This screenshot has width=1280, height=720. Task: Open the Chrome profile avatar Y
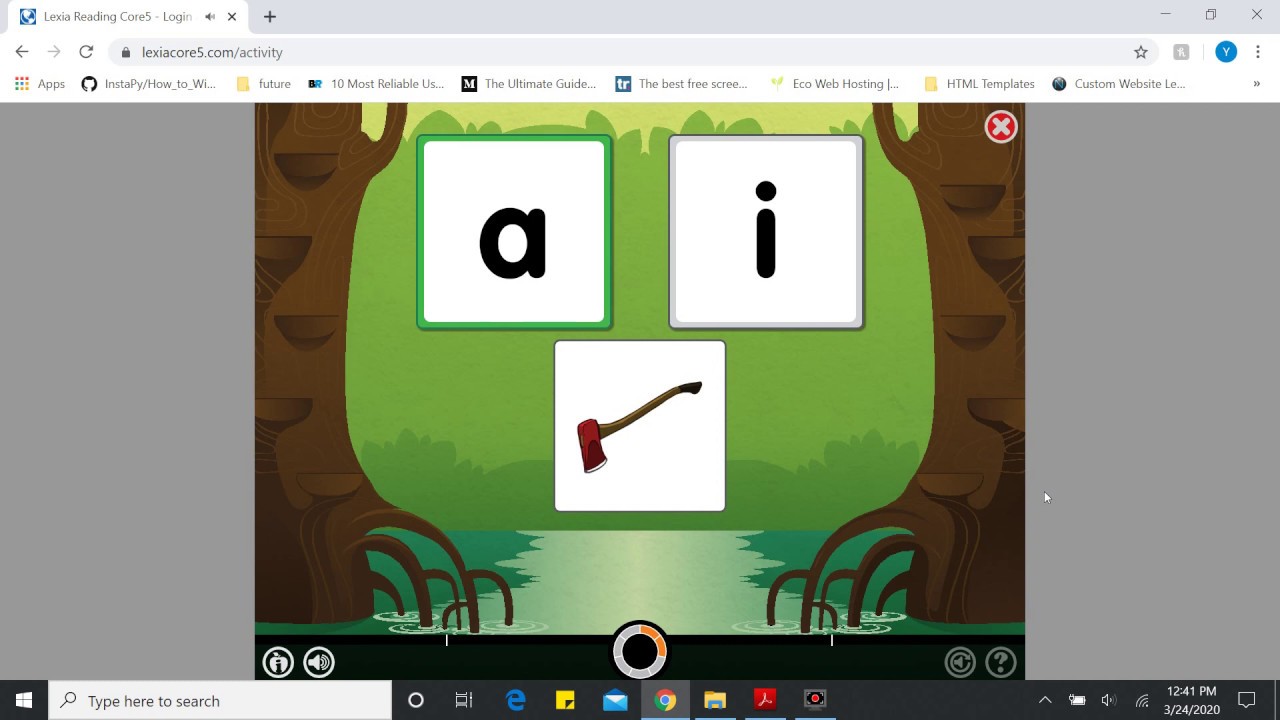click(1226, 52)
